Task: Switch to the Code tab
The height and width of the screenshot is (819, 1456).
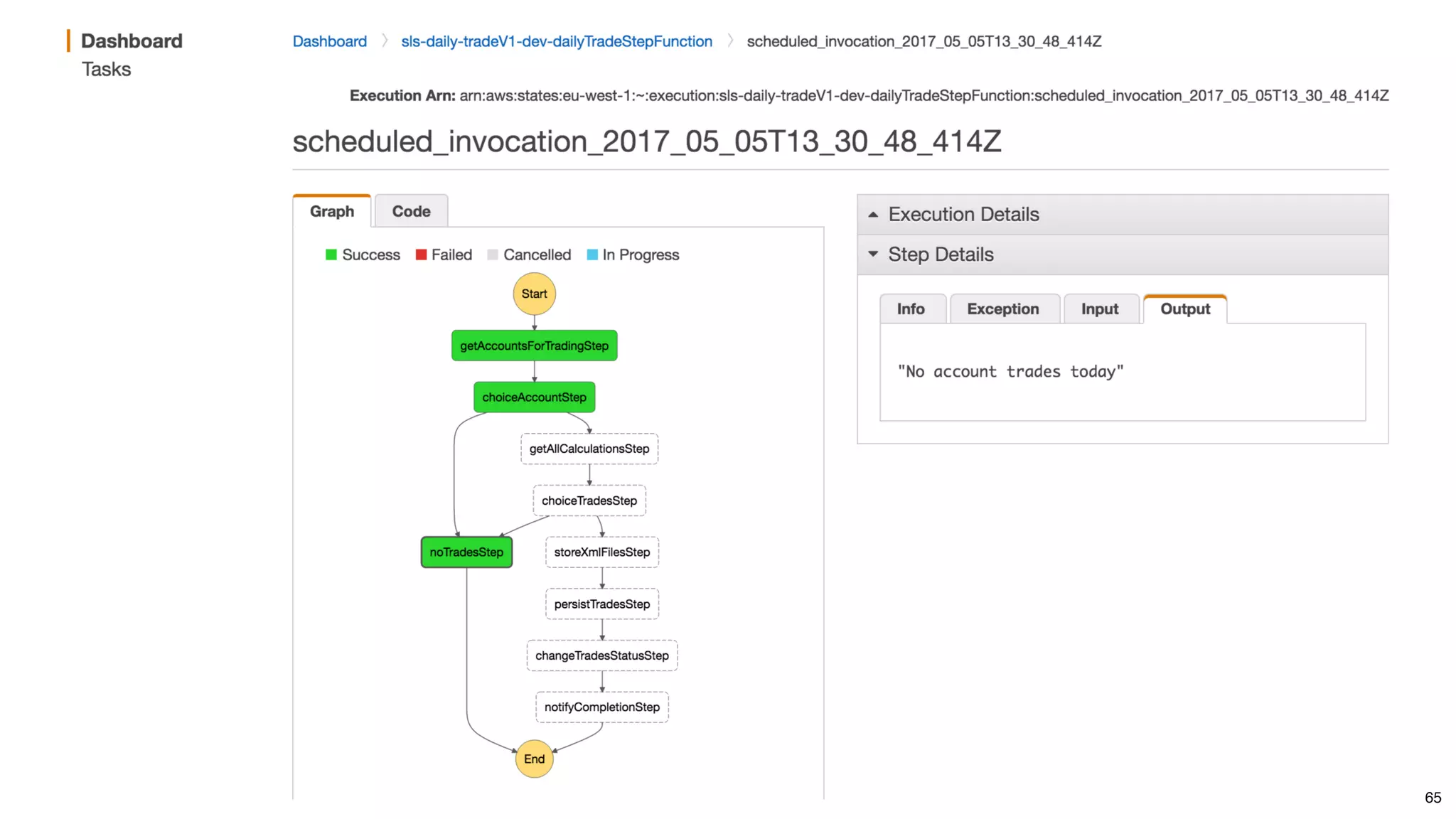Action: pos(411,212)
